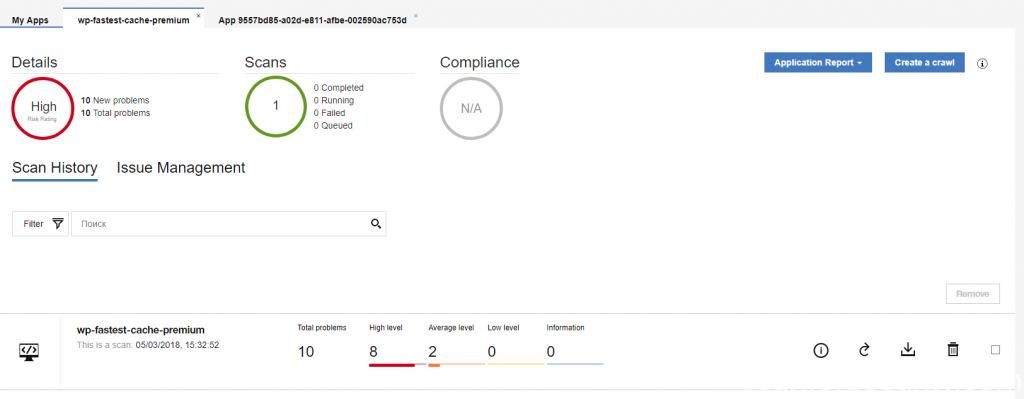Open the info icon beside Create a crawl
Image resolution: width=1024 pixels, height=399 pixels.
click(982, 63)
